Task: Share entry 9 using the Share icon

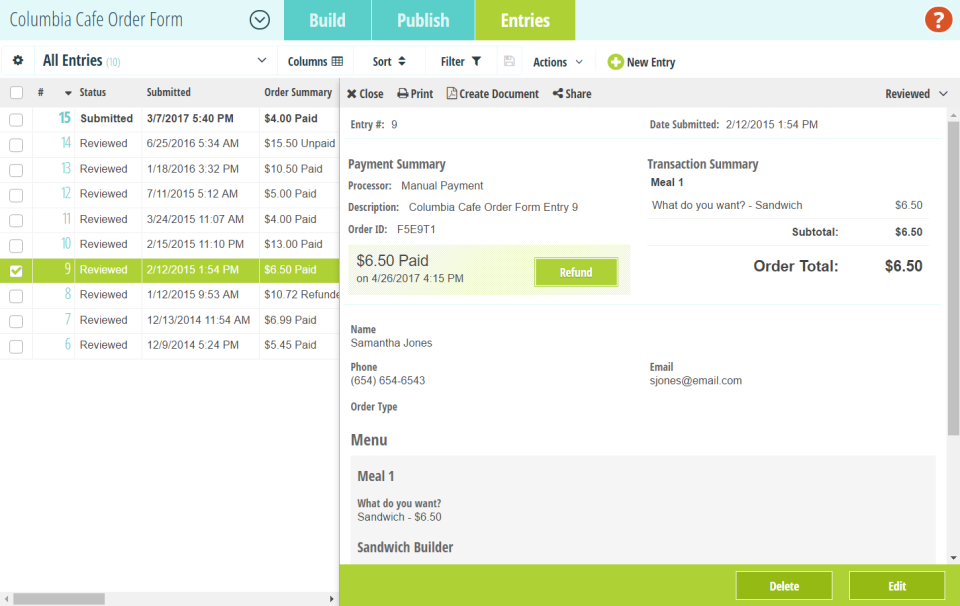Action: coord(556,93)
